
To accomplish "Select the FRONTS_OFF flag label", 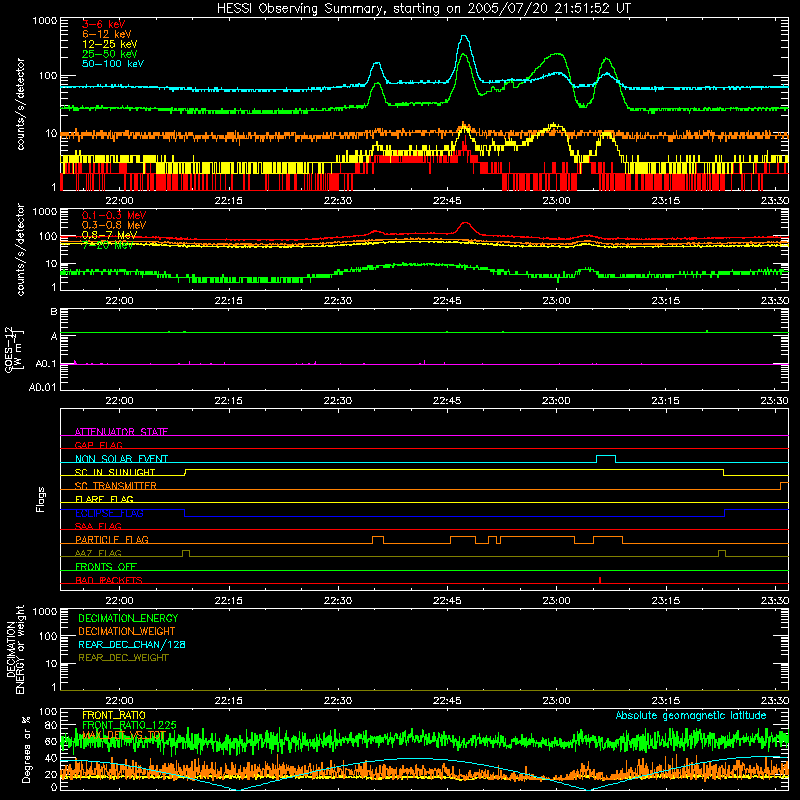I will [106, 567].
